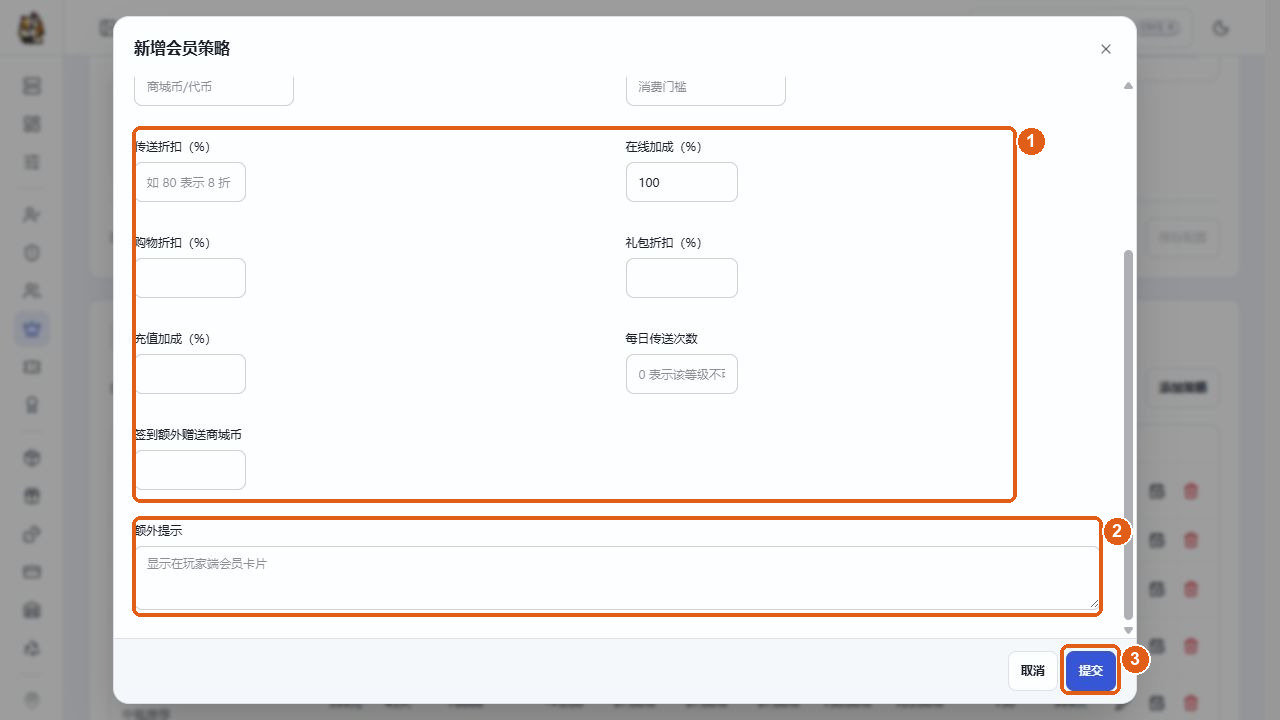Toggle dark mode moon icon in header
Viewport: 1280px width, 720px height.
pos(1220,28)
